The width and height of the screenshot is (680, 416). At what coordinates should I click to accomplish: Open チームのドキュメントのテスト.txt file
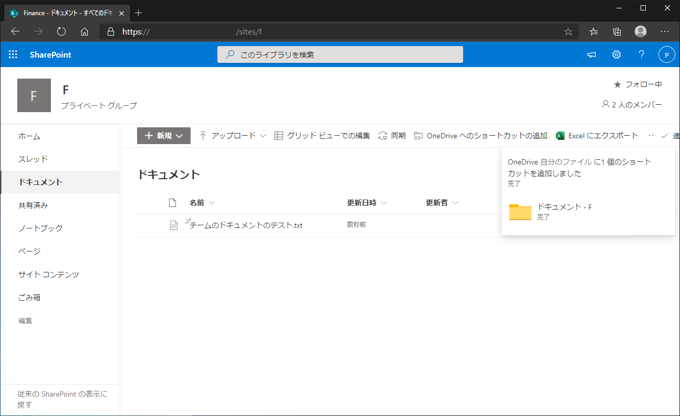246,225
